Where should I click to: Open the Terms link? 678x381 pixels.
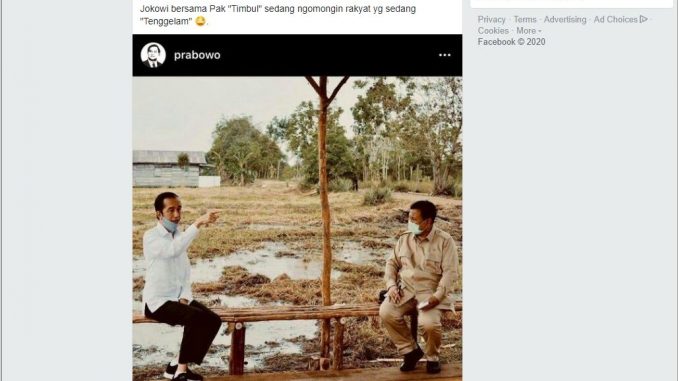(x=525, y=19)
